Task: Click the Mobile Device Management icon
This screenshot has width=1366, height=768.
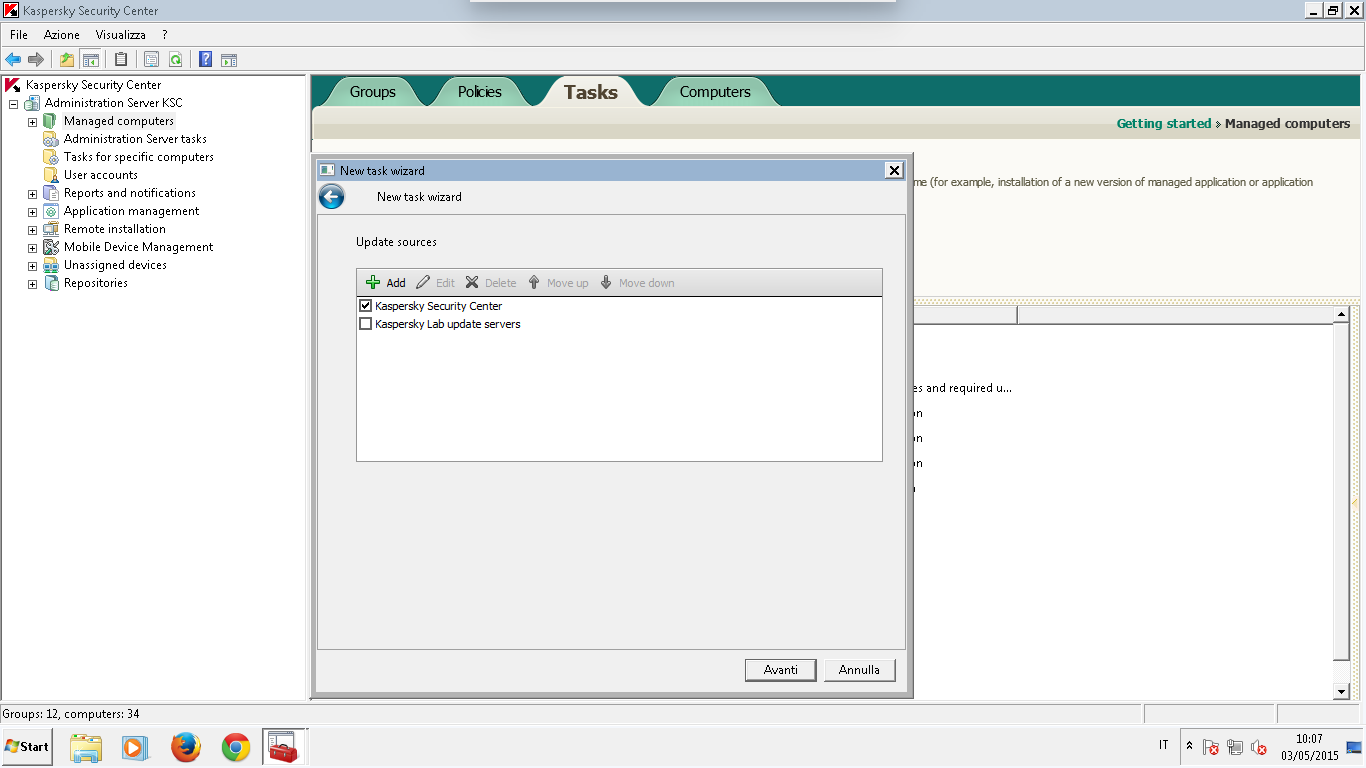Action: point(51,247)
